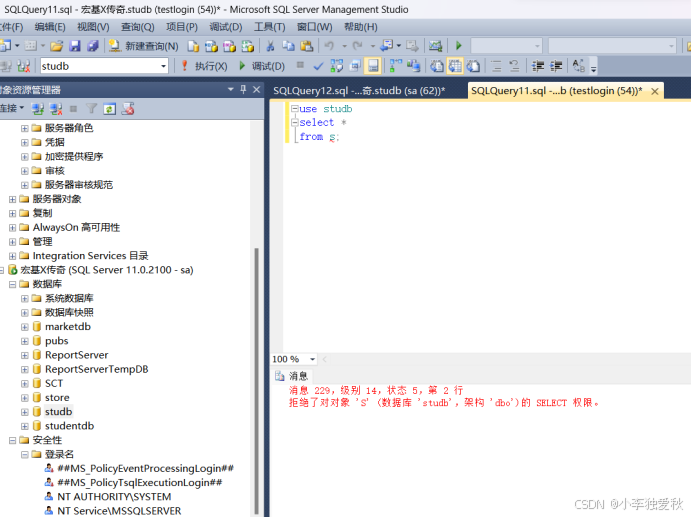The image size is (692, 518).
Task: Click the Save All icon
Action: 93,45
